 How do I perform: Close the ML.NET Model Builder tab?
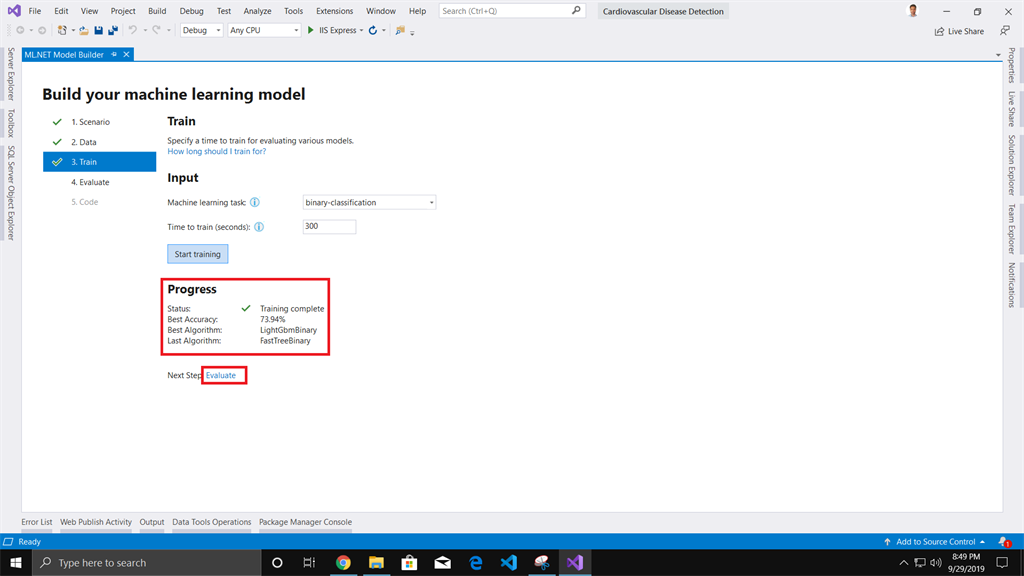coord(127,55)
